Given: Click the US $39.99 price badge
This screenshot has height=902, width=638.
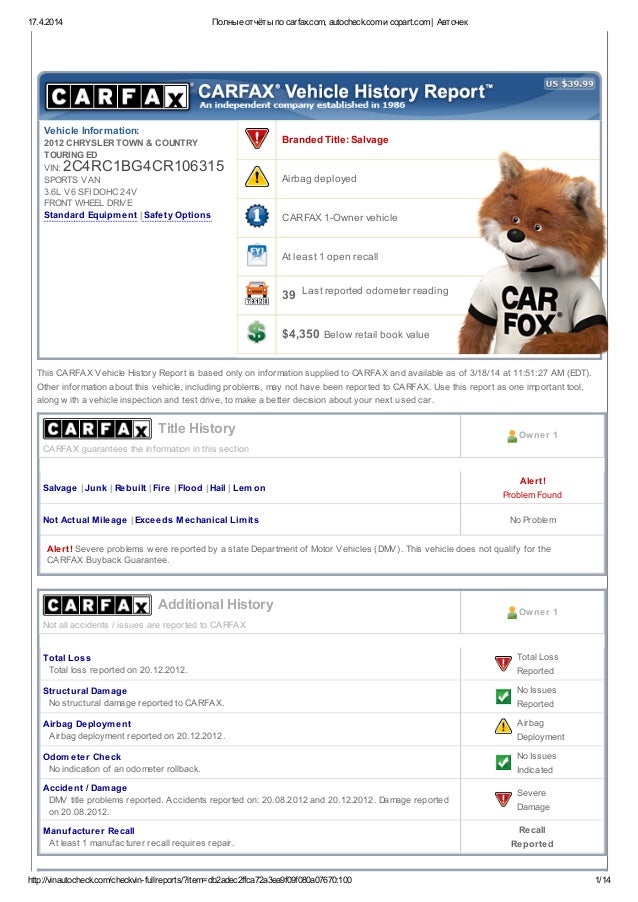Looking at the screenshot, I should (569, 84).
